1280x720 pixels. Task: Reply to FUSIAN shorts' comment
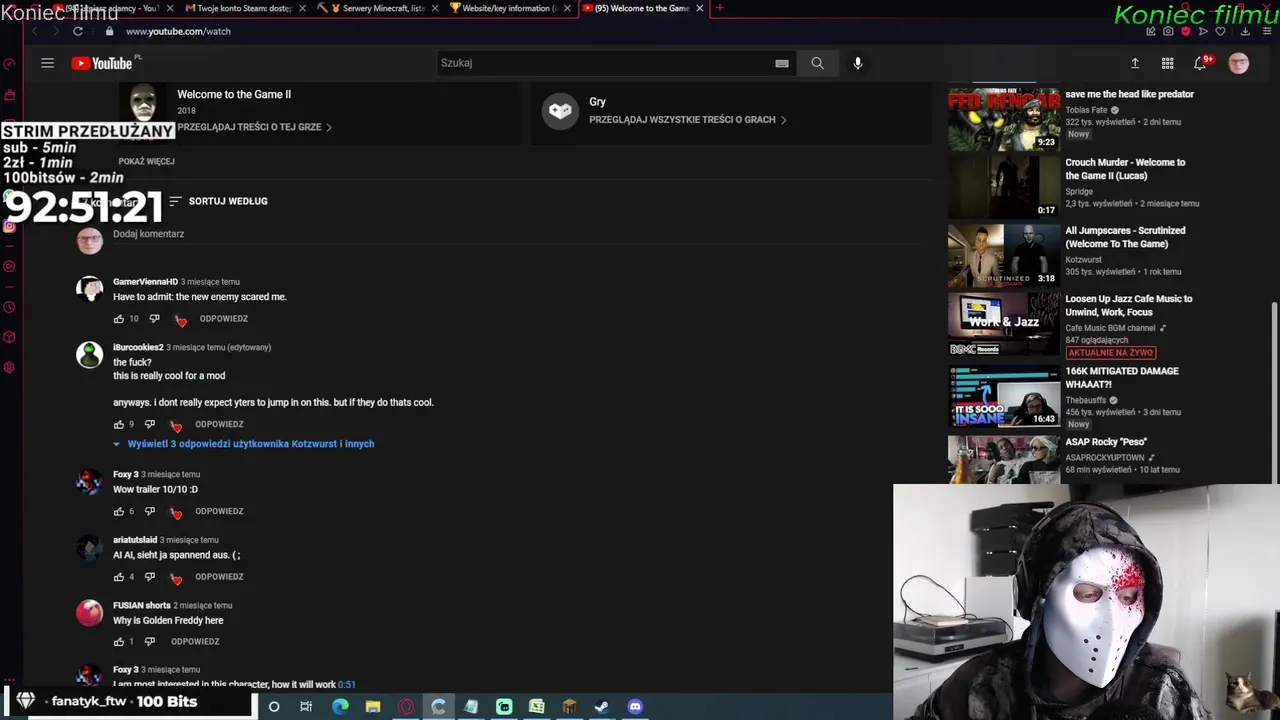pyautogui.click(x=196, y=642)
